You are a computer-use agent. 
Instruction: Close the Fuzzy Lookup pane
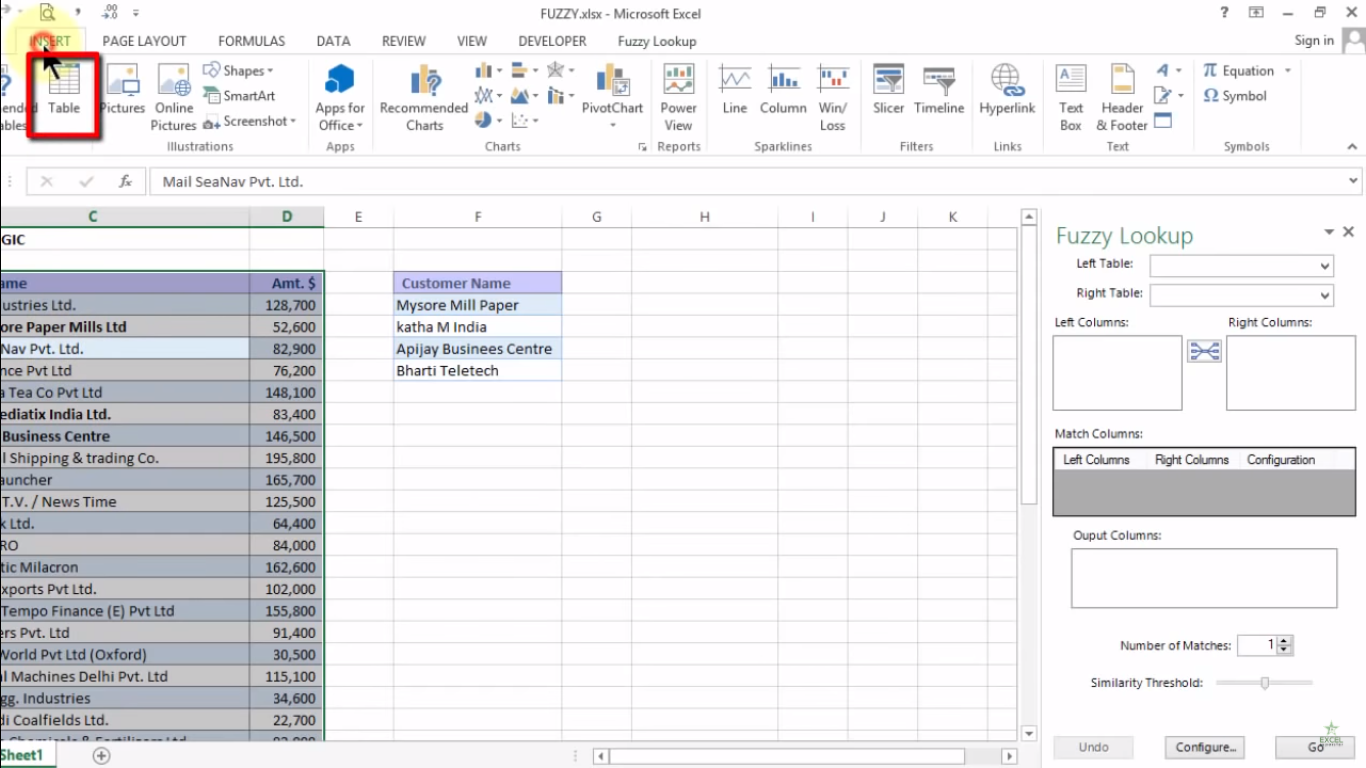pyautogui.click(x=1348, y=232)
